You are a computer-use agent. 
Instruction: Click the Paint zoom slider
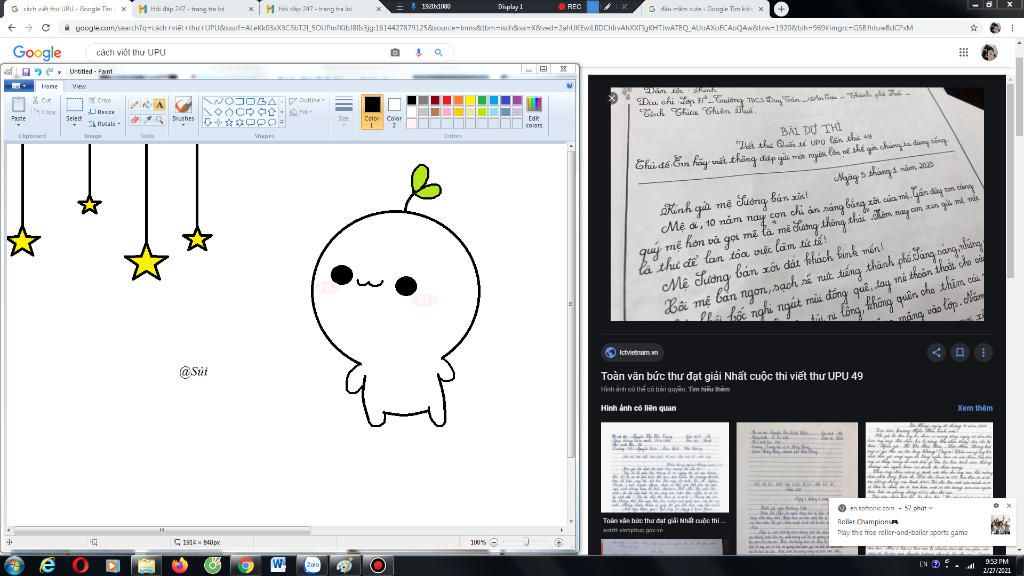click(x=526, y=542)
